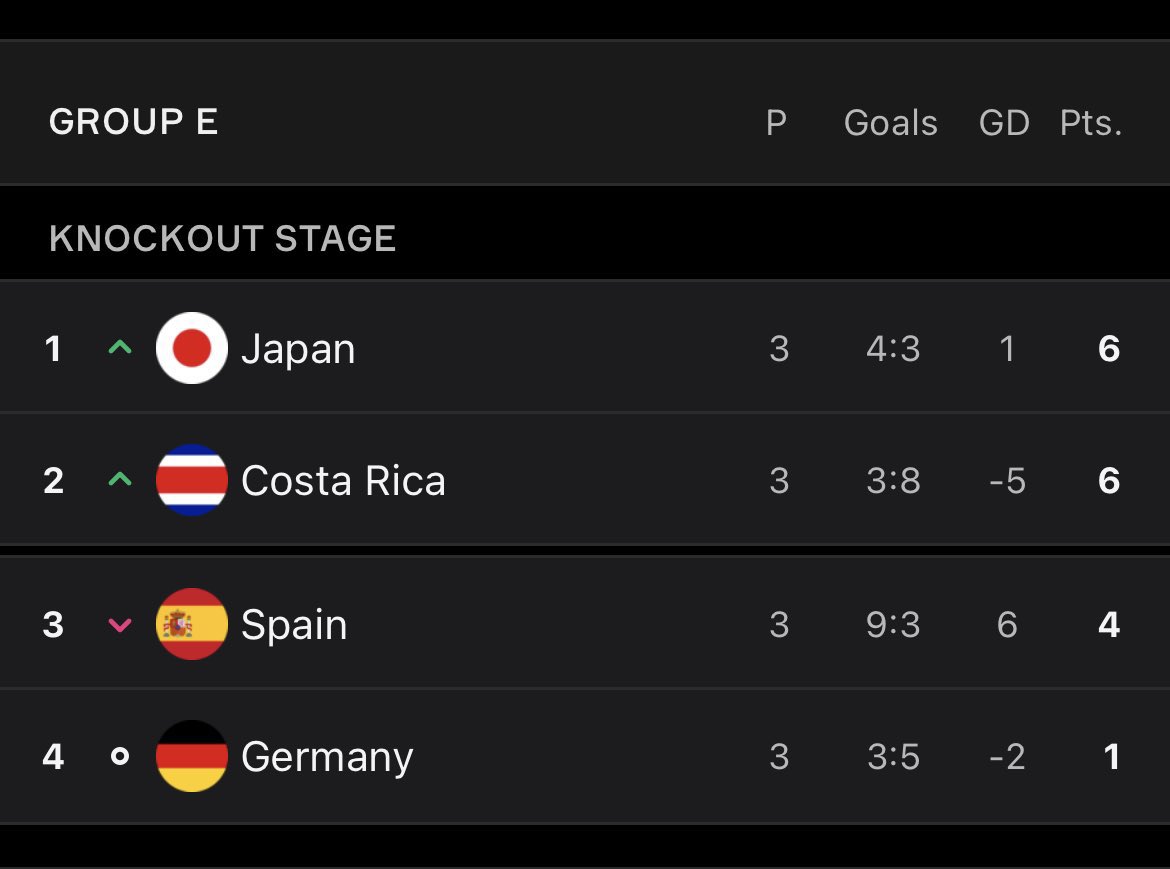
Task: Tap the P column header
Action: tap(777, 123)
